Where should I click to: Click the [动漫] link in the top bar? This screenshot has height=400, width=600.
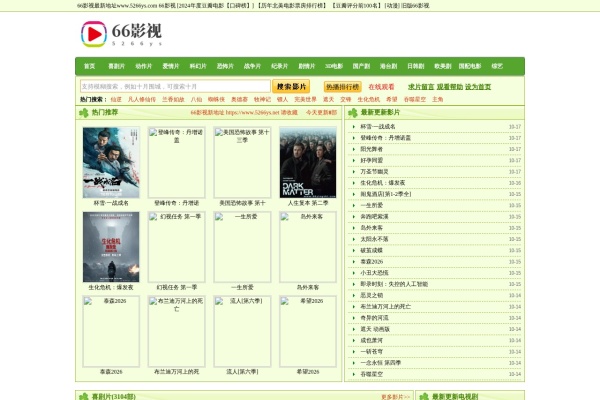(x=392, y=6)
